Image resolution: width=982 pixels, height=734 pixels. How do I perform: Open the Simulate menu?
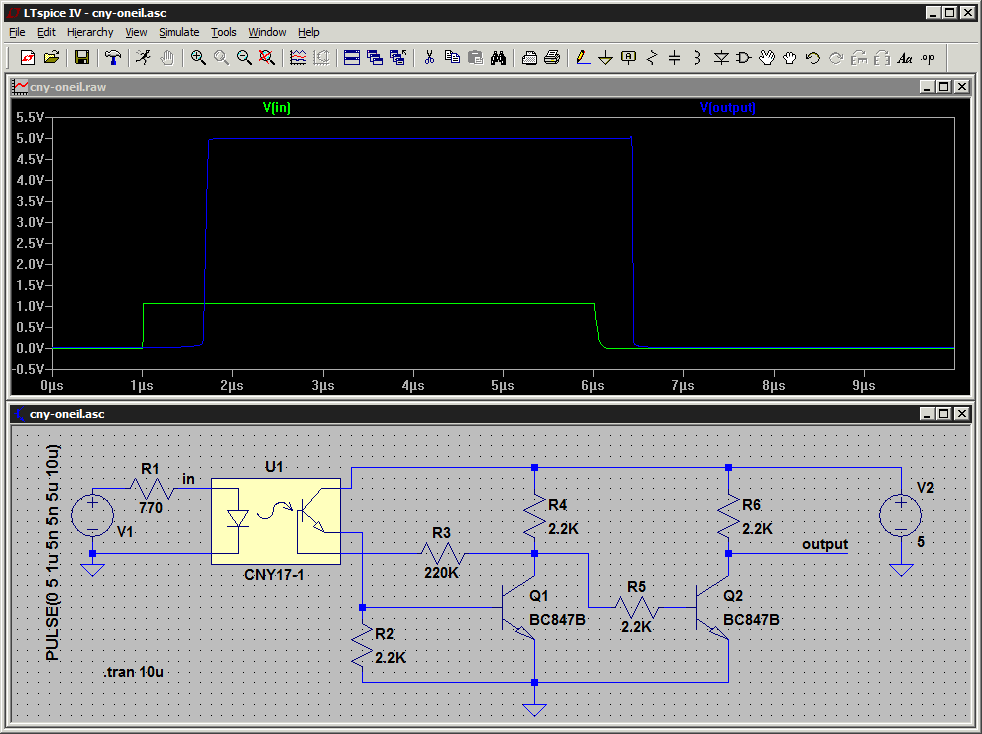click(x=179, y=32)
